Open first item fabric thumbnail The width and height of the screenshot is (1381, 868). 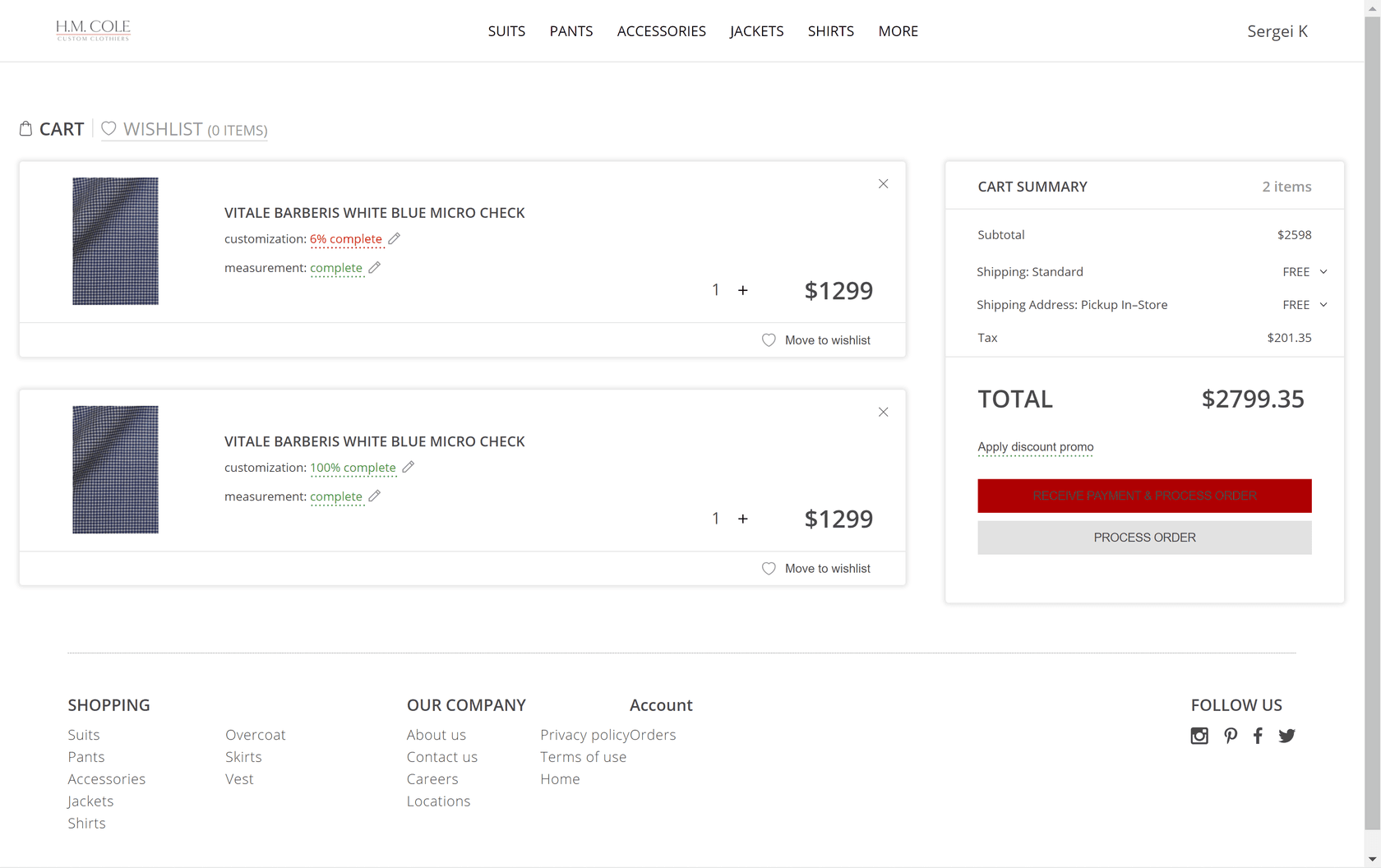[115, 241]
